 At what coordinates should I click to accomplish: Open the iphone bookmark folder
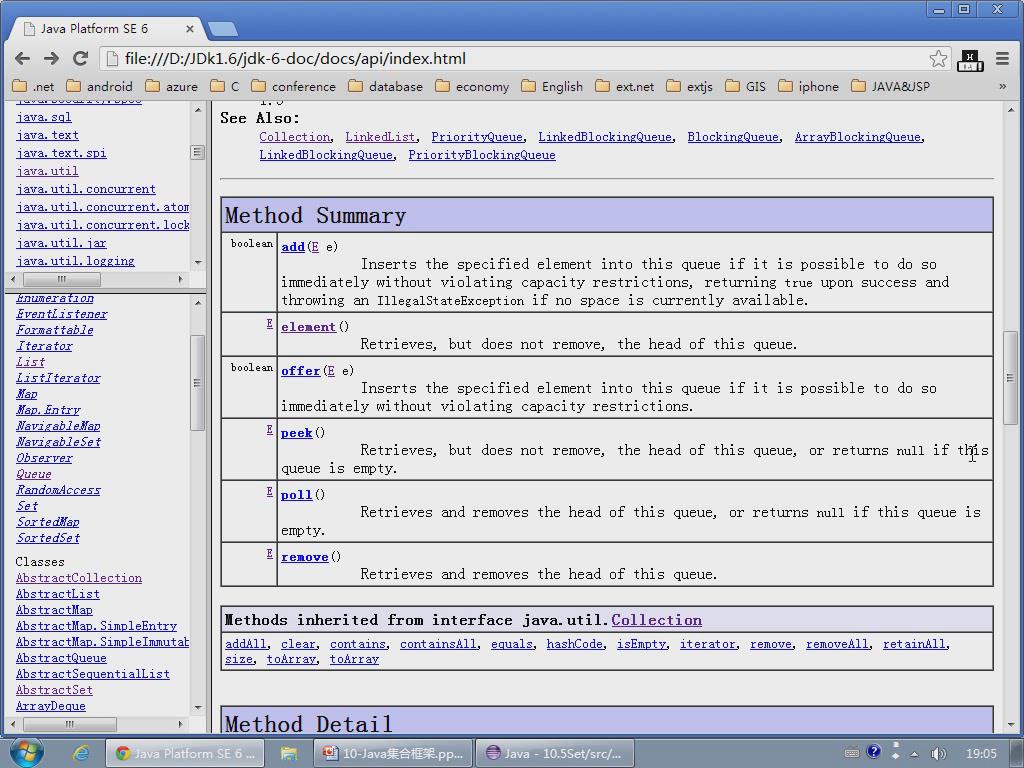point(808,86)
